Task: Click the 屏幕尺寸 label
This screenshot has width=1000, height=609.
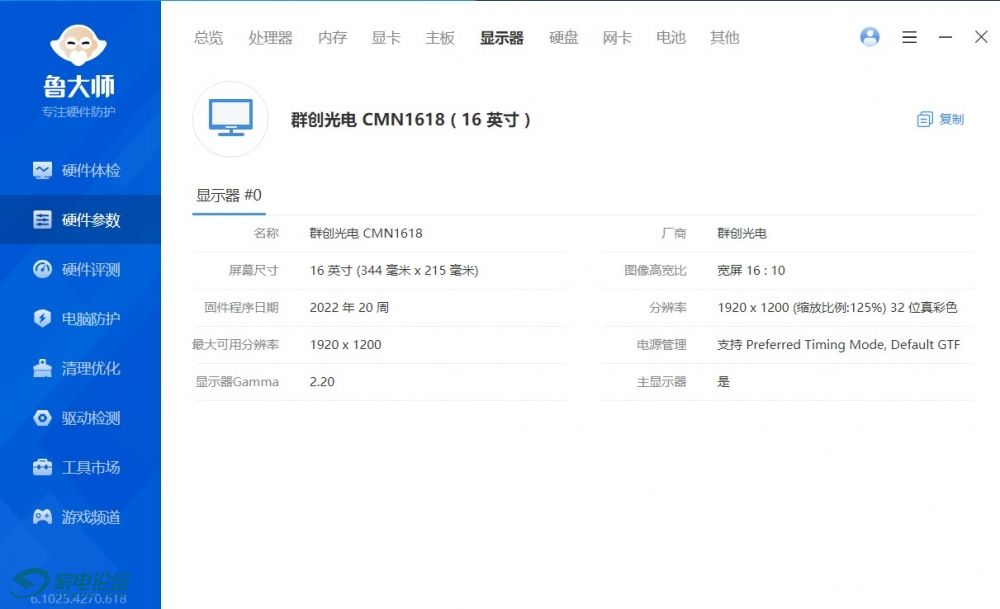Action: click(x=253, y=270)
